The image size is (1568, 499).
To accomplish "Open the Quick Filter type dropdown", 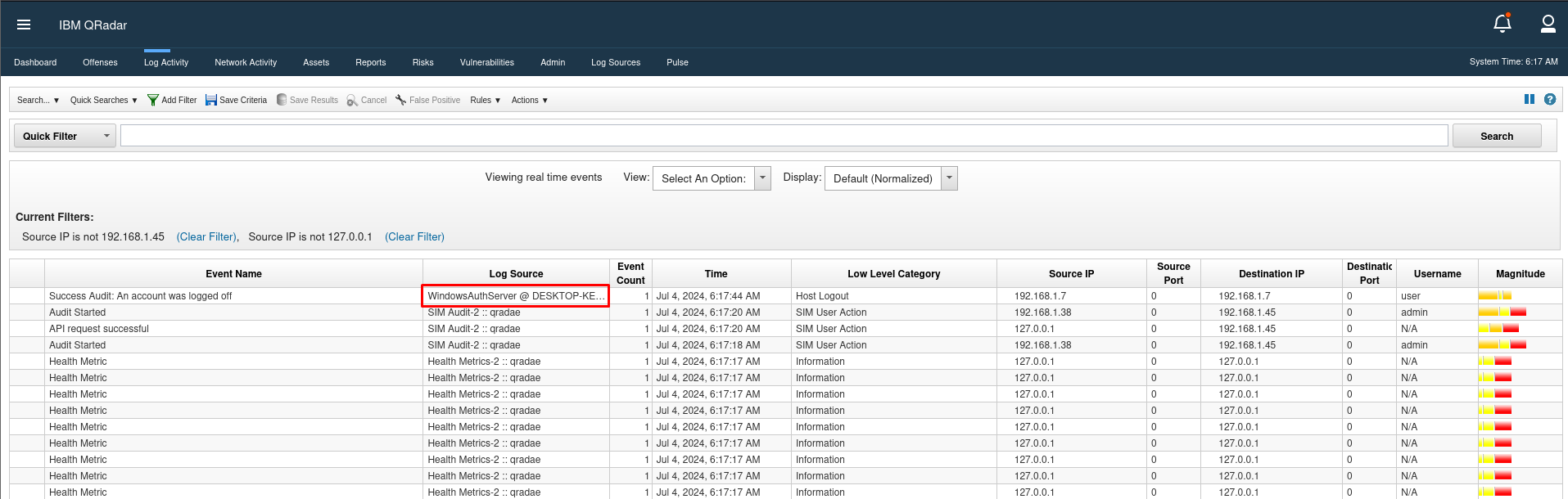I will click(x=65, y=136).
